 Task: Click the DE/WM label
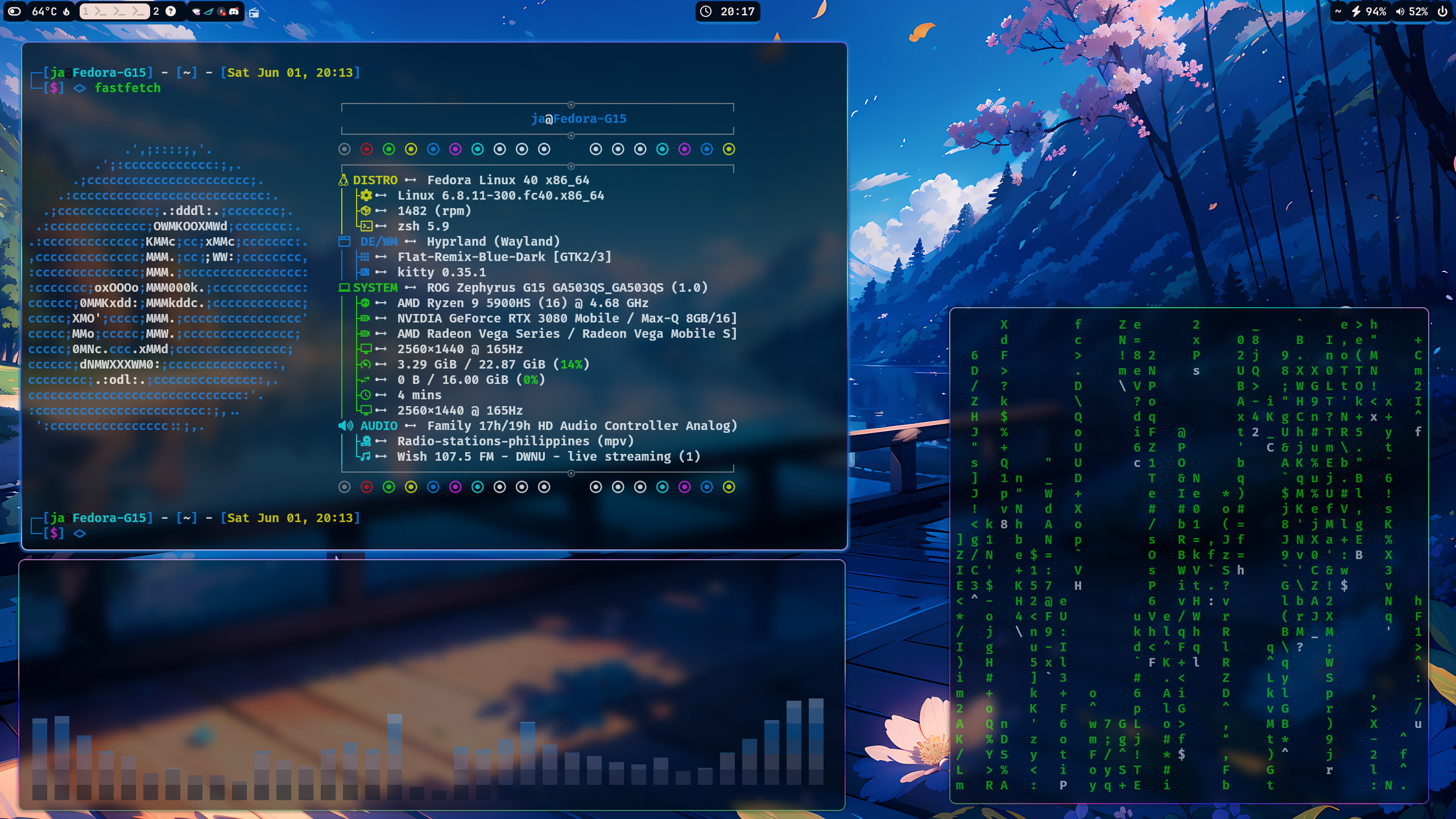click(379, 241)
